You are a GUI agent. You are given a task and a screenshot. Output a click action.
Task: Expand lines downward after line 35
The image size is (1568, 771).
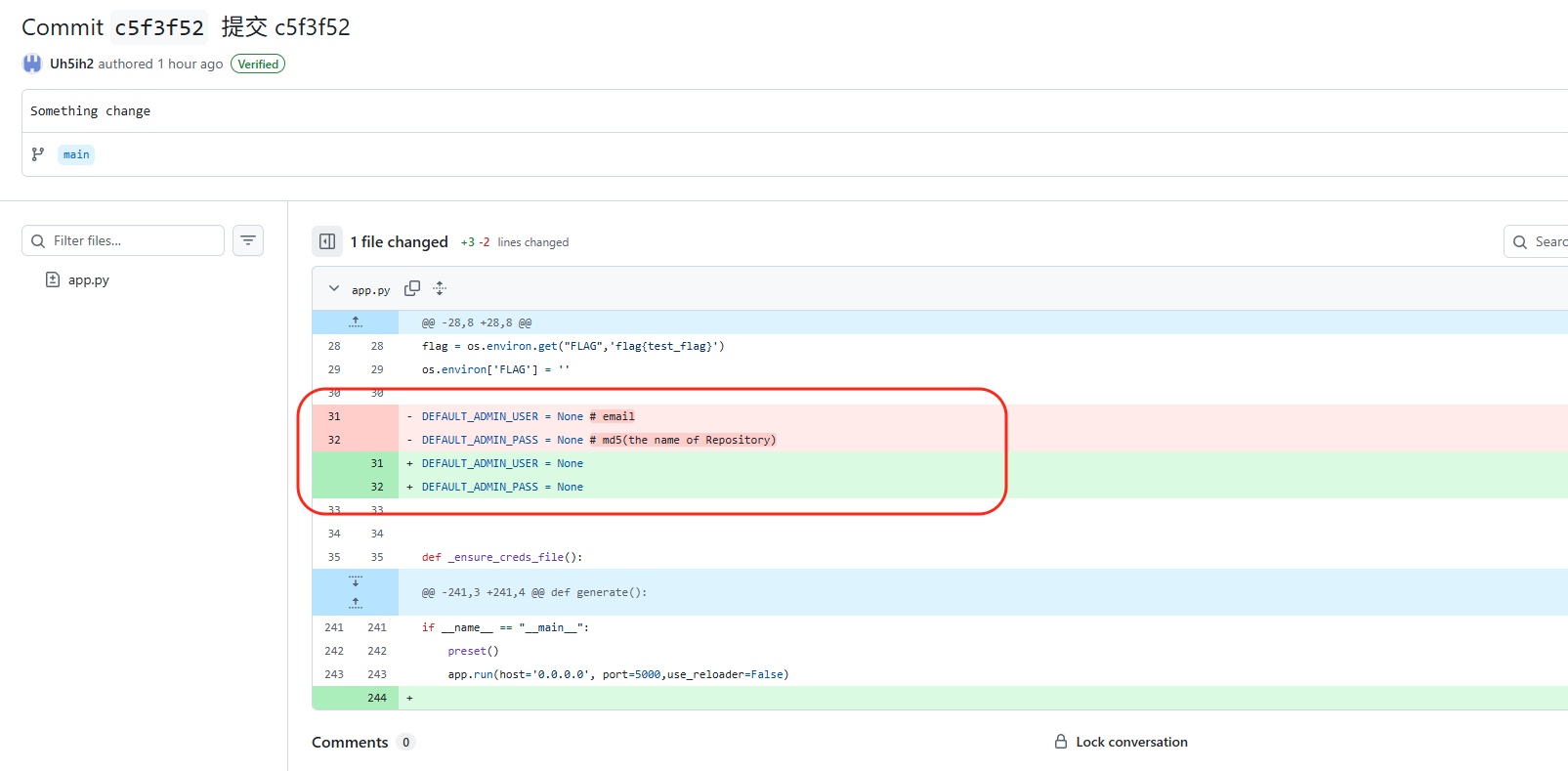point(356,580)
